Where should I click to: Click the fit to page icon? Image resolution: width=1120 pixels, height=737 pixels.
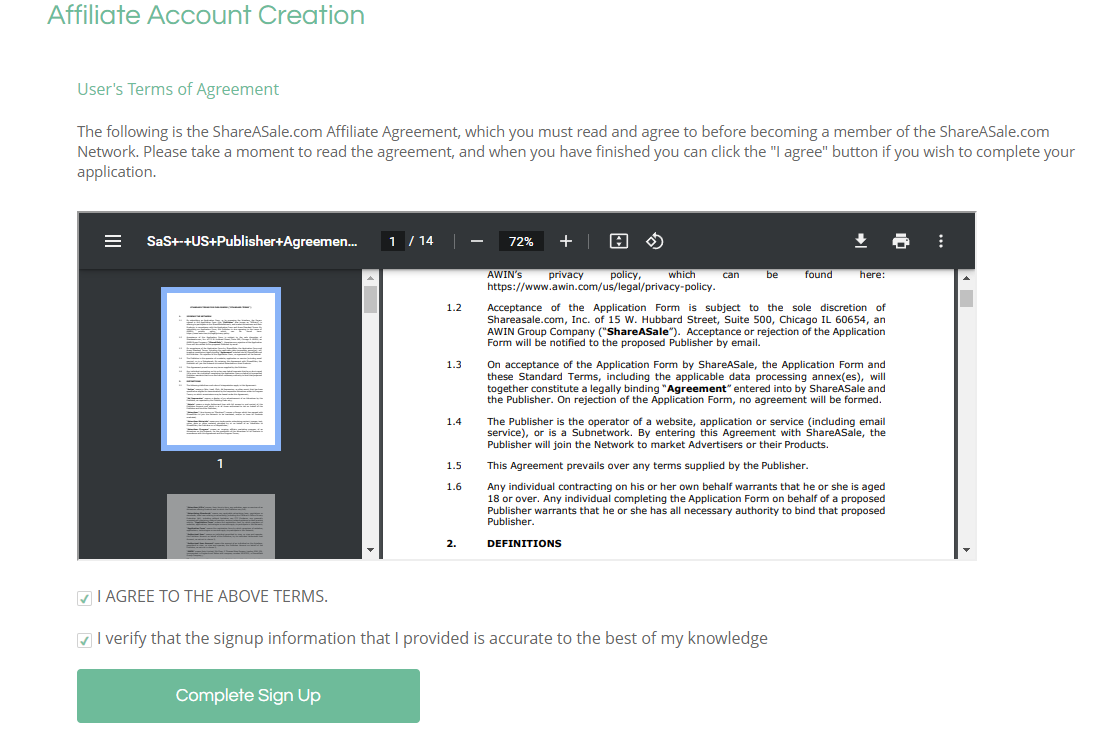coord(619,241)
